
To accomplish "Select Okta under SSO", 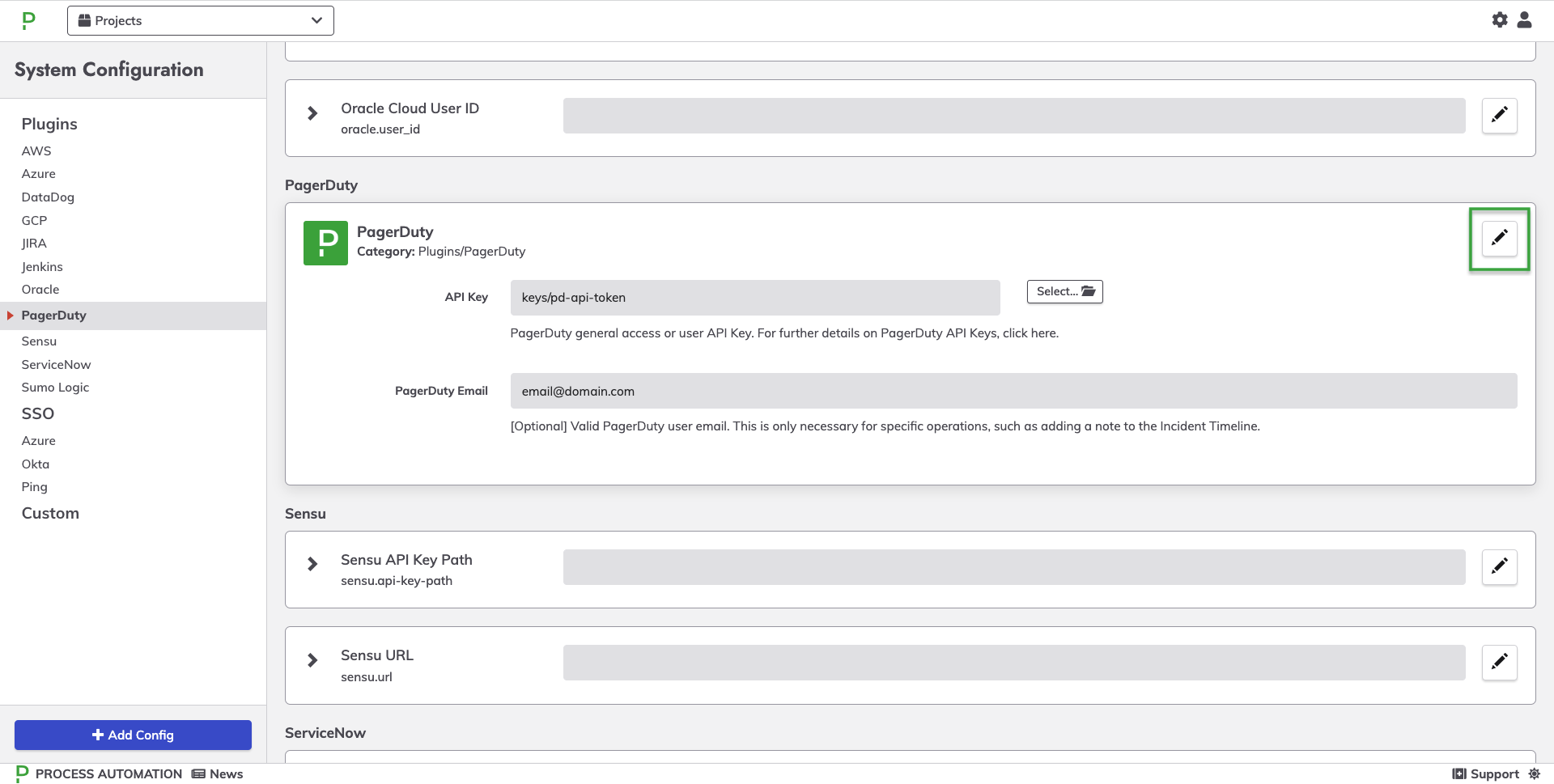I will click(36, 464).
